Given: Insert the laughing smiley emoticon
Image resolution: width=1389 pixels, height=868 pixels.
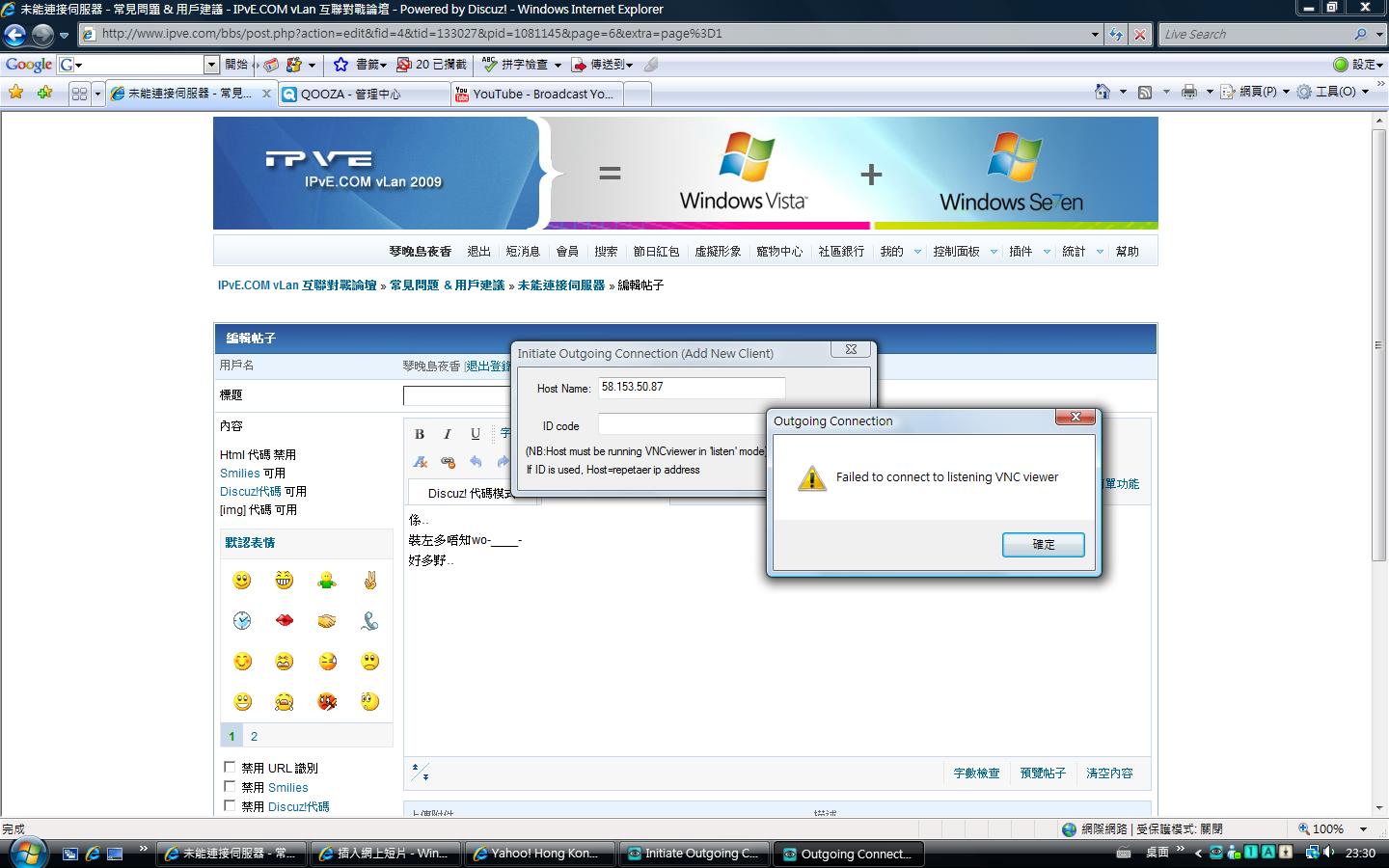Looking at the screenshot, I should coord(283,580).
